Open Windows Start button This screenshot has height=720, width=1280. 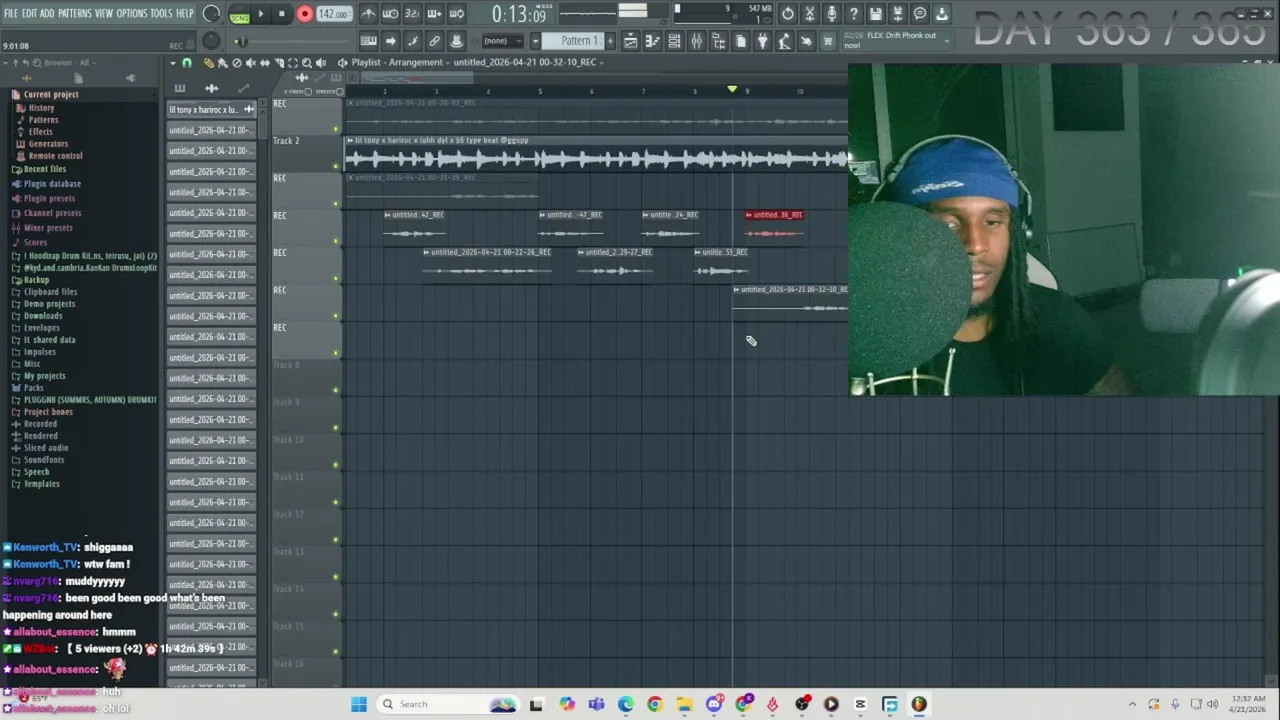(x=359, y=704)
